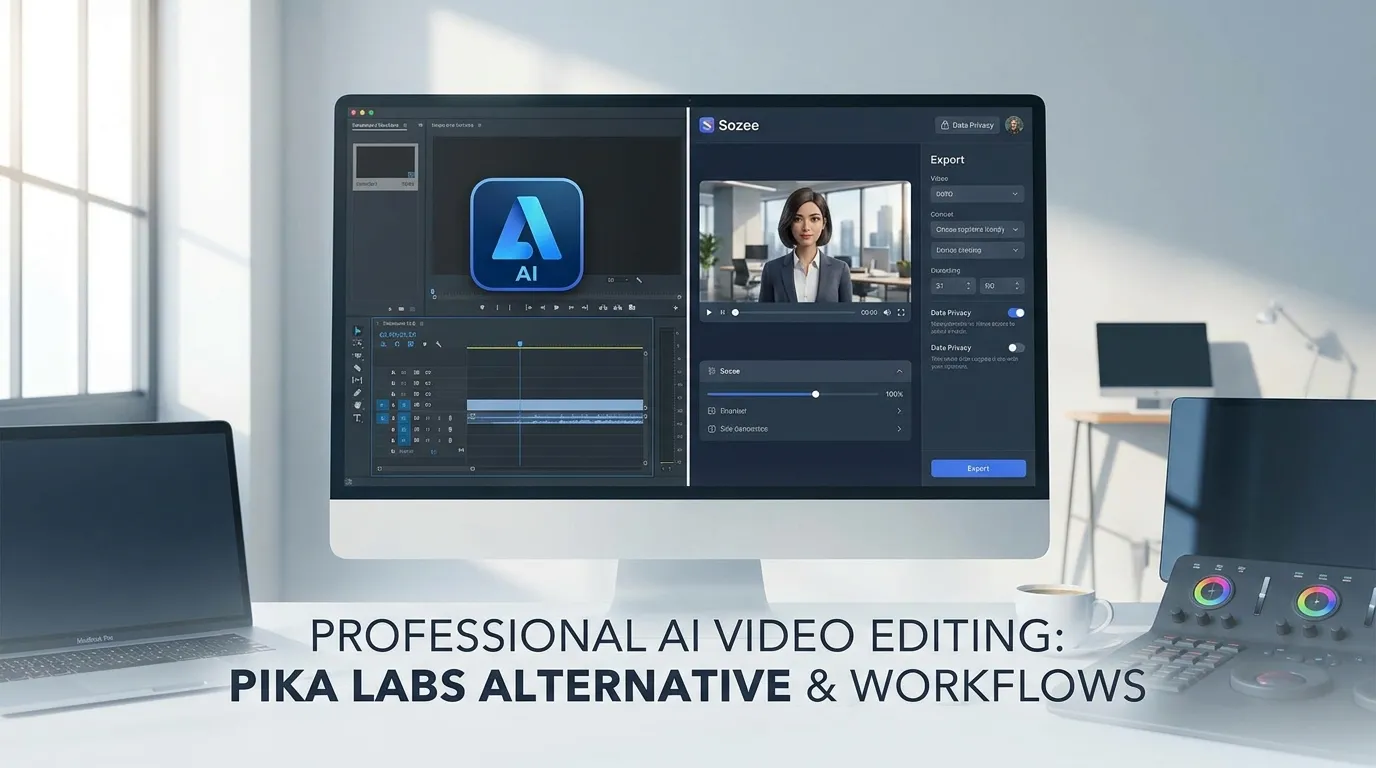Select the Type (T) tool
Screen dimensions: 1376x768
point(357,418)
